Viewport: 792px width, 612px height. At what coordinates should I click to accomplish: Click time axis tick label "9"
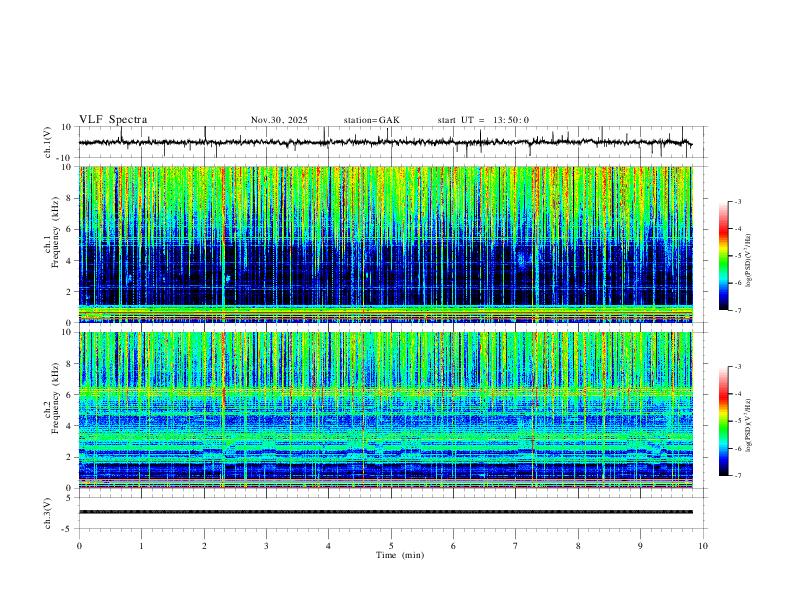(x=640, y=546)
